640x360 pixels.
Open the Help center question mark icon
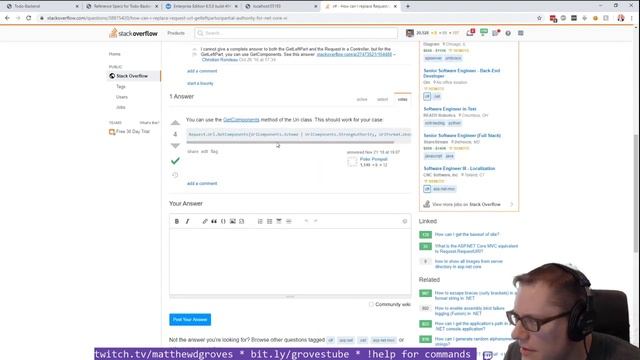coord(508,33)
